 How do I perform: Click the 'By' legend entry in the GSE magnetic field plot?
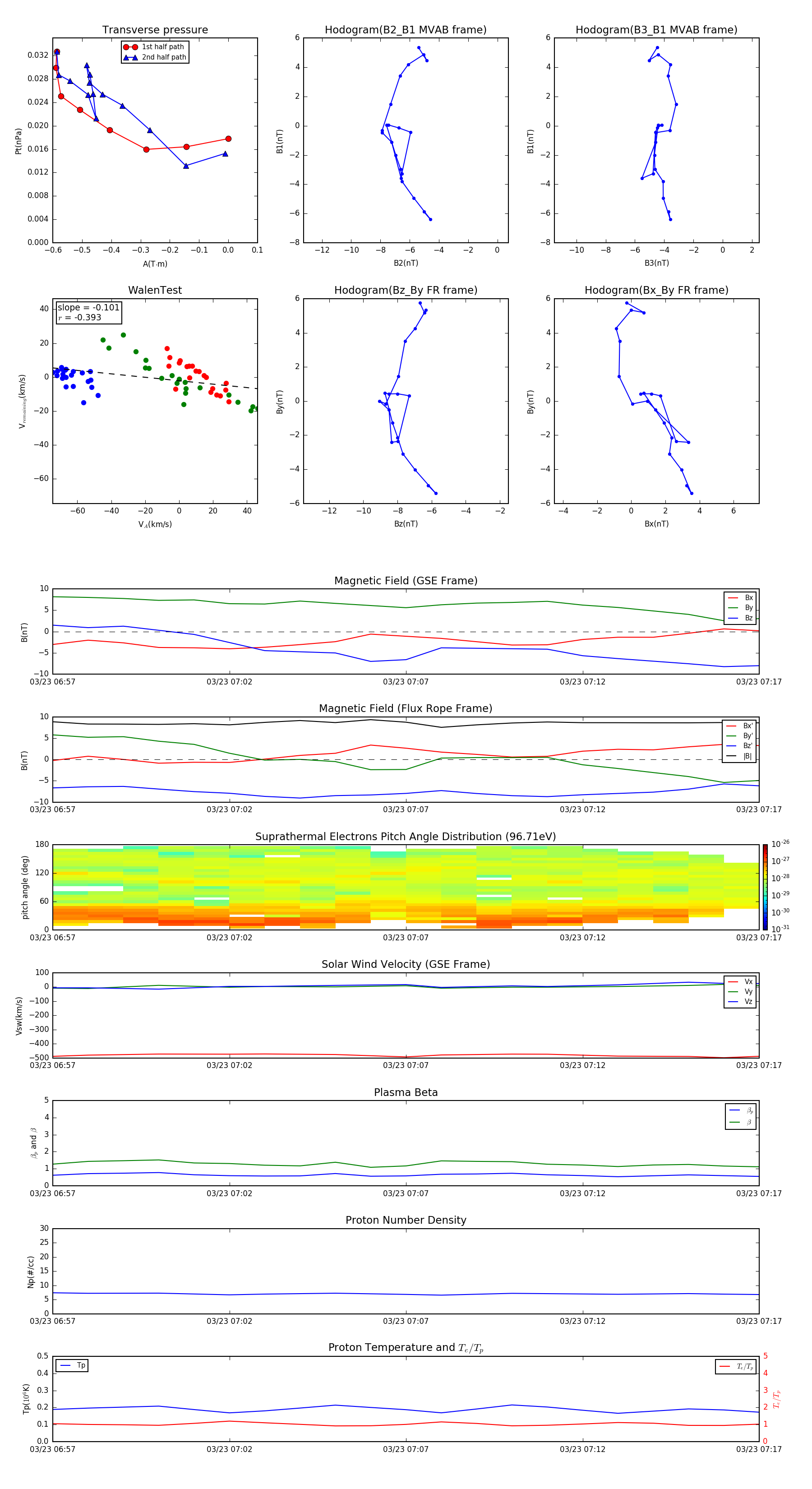click(740, 608)
